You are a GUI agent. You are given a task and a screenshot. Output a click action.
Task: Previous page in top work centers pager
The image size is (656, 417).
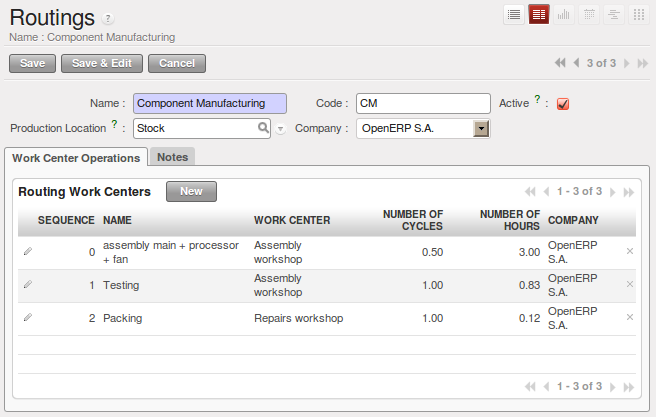546,192
